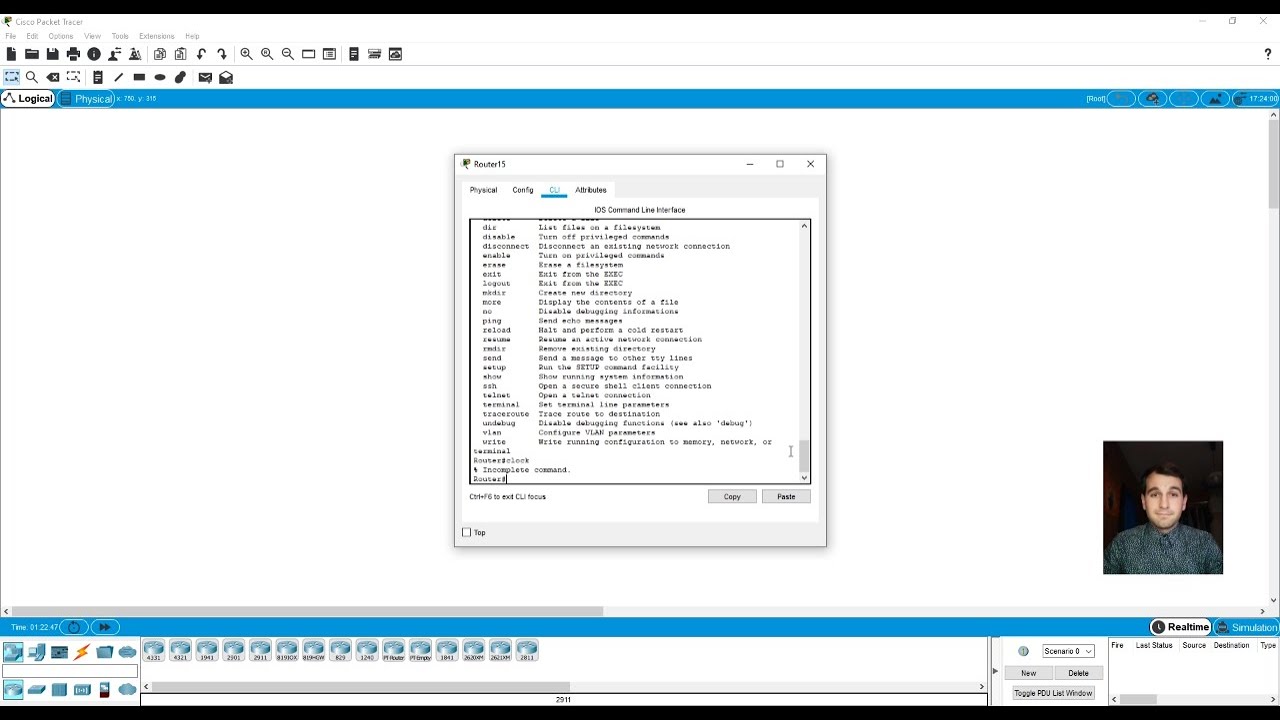The height and width of the screenshot is (720, 1280).
Task: Open the Physical tab in Router15
Action: point(483,190)
